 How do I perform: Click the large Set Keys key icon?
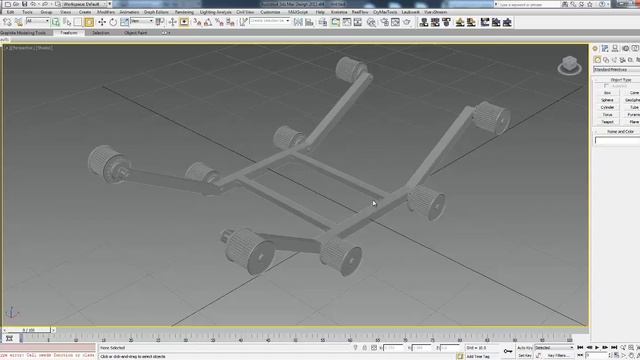coord(508,351)
